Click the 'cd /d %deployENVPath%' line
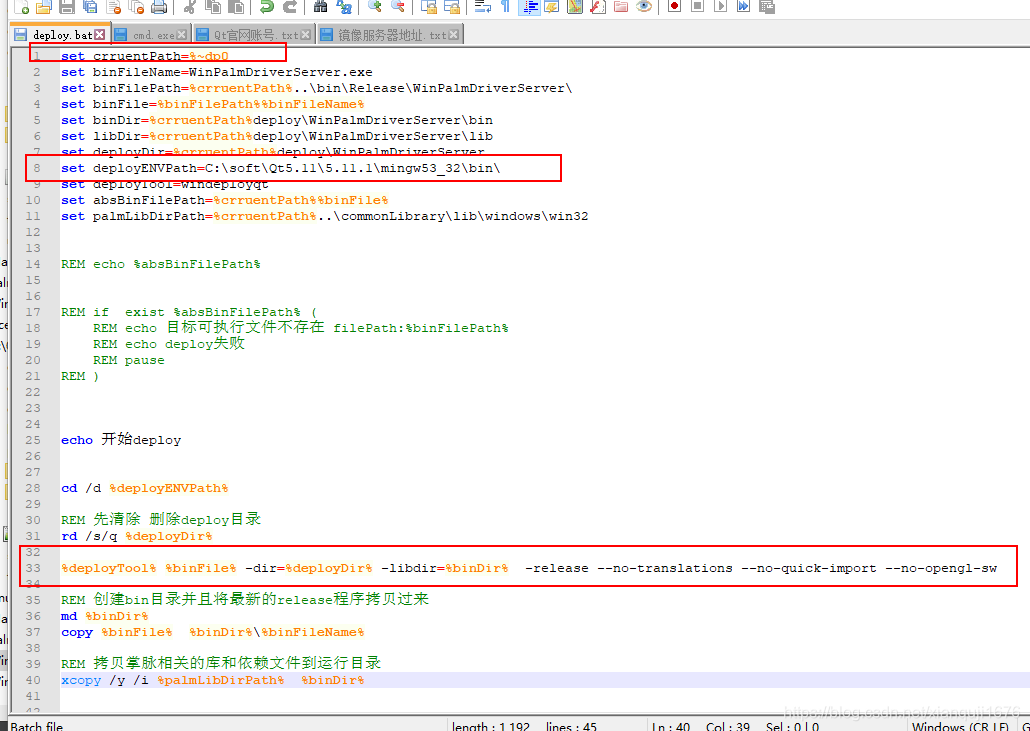 (x=145, y=488)
